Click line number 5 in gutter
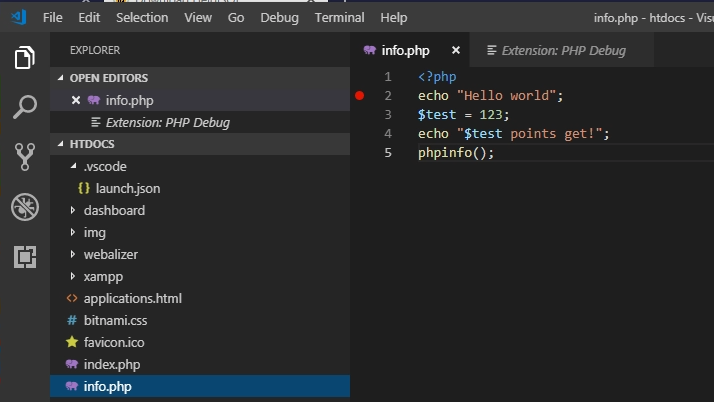 click(388, 153)
